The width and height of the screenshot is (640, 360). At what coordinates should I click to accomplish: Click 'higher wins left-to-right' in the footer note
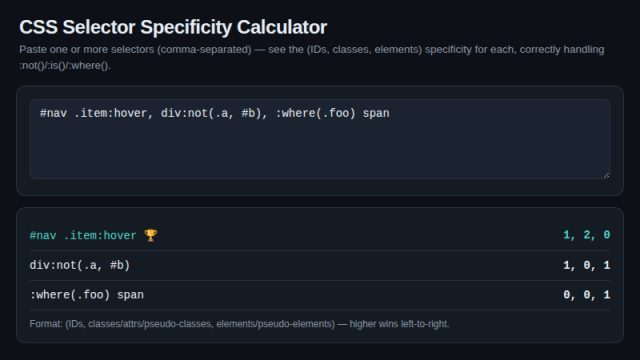[x=399, y=324]
